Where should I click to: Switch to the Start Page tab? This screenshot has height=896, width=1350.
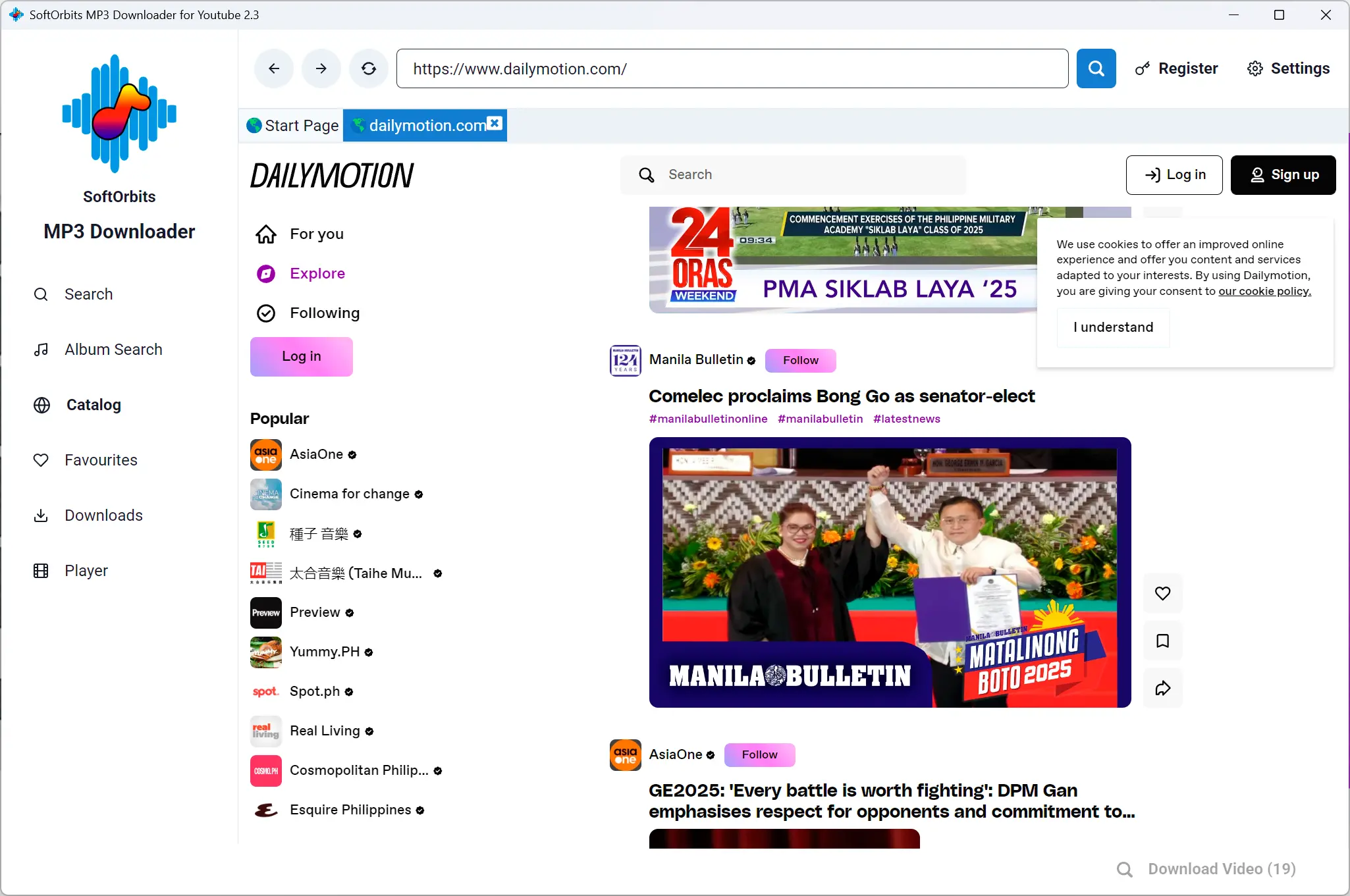(x=292, y=125)
